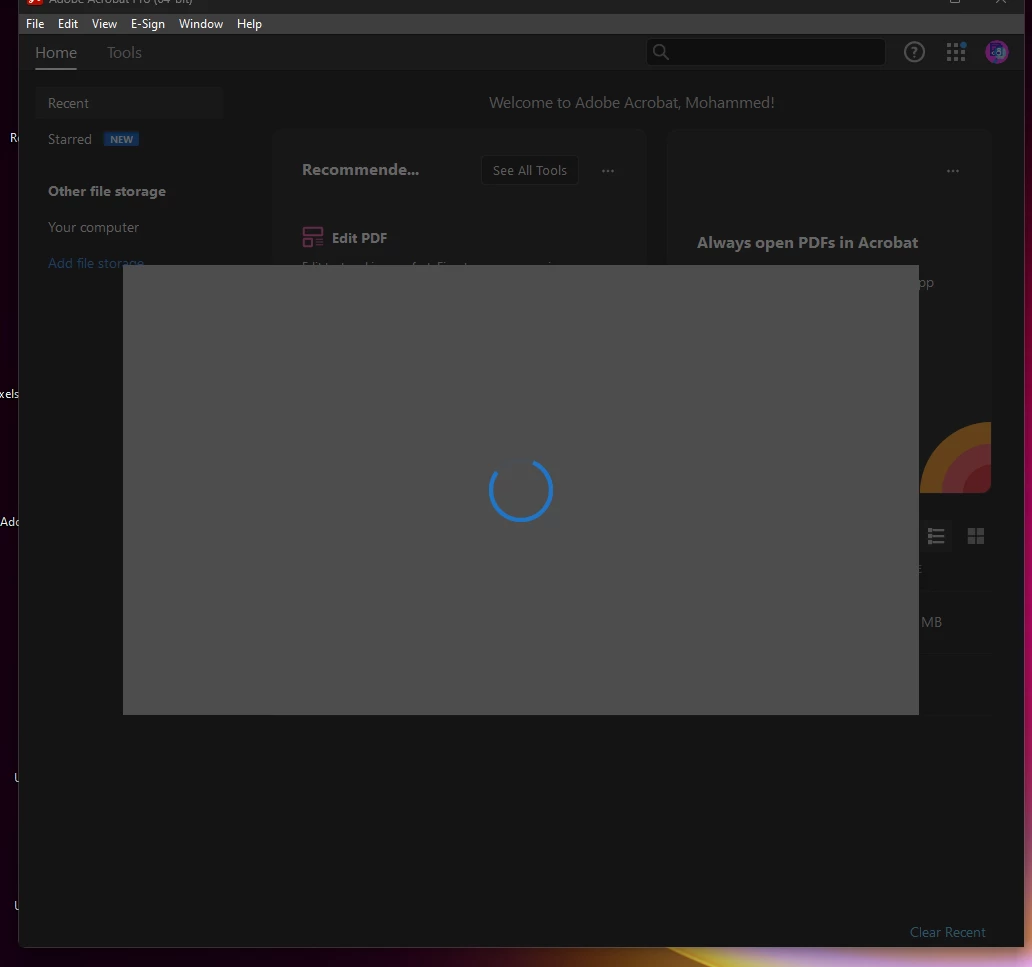This screenshot has width=1032, height=967.
Task: Click the NEW badge next to Starred
Action: 121,140
